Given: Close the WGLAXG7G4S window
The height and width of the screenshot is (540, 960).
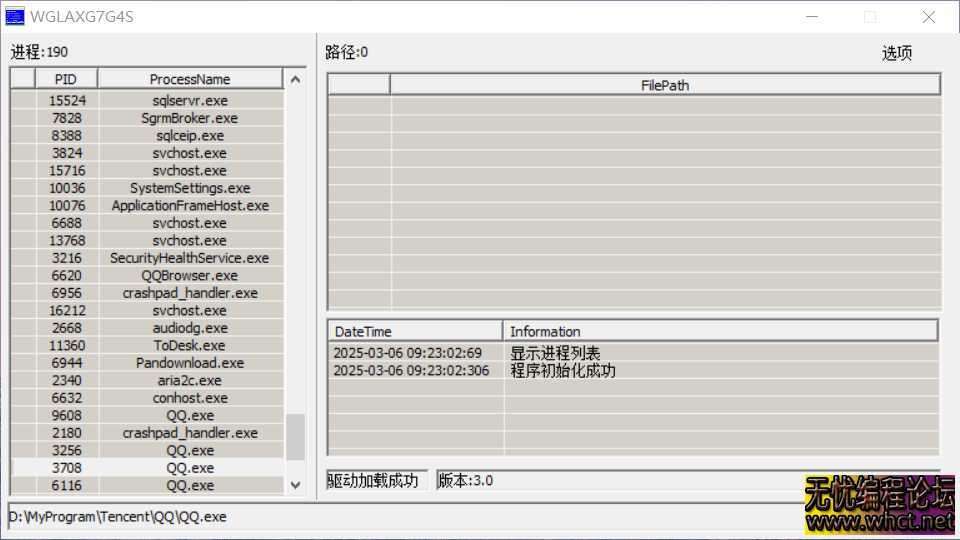Looking at the screenshot, I should pyautogui.click(x=928, y=16).
